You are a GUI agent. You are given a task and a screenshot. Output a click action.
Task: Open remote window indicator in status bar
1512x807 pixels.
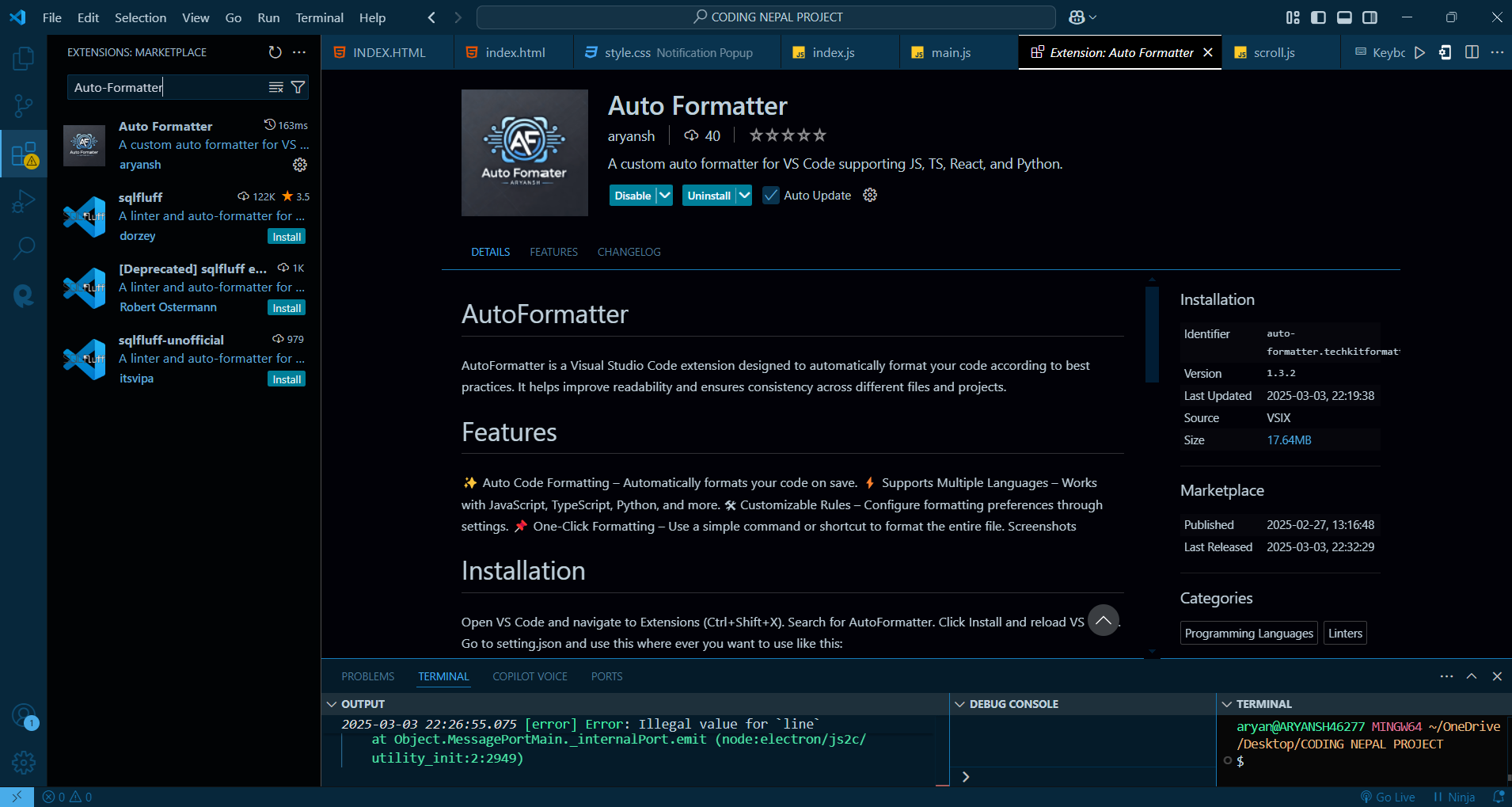click(17, 797)
